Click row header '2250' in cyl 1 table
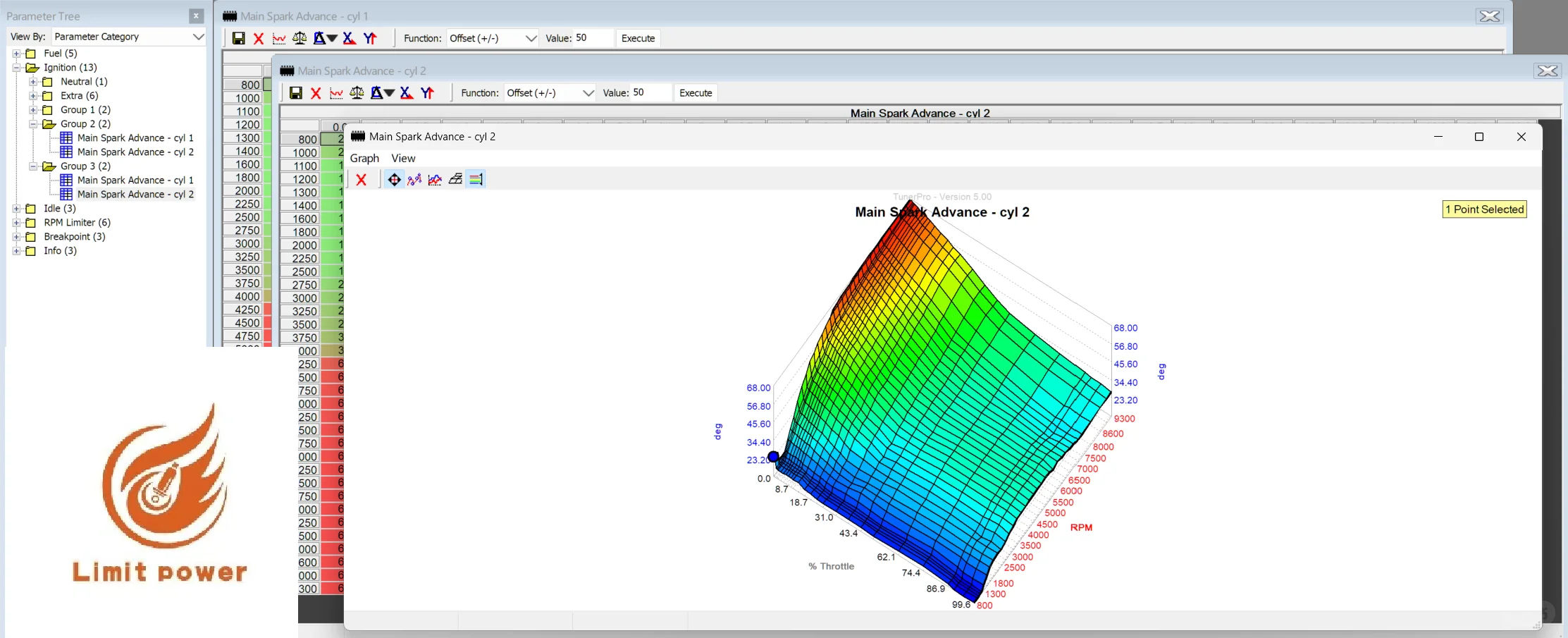Image resolution: width=1568 pixels, height=638 pixels. (x=243, y=204)
